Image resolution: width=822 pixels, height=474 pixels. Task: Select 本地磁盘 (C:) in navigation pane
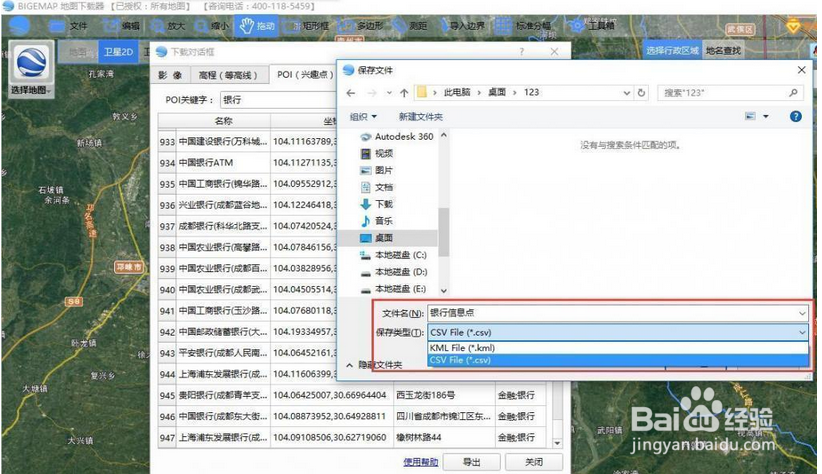click(x=393, y=255)
